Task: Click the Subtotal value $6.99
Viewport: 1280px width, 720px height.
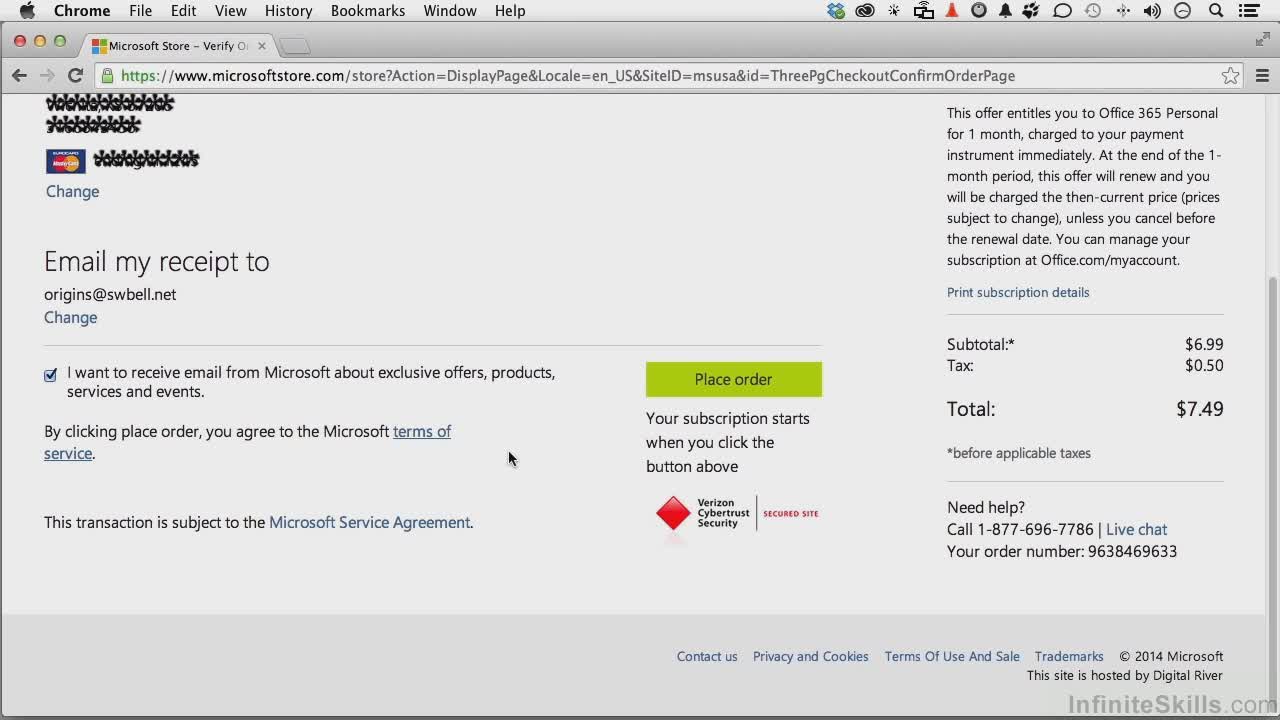Action: tap(1204, 344)
